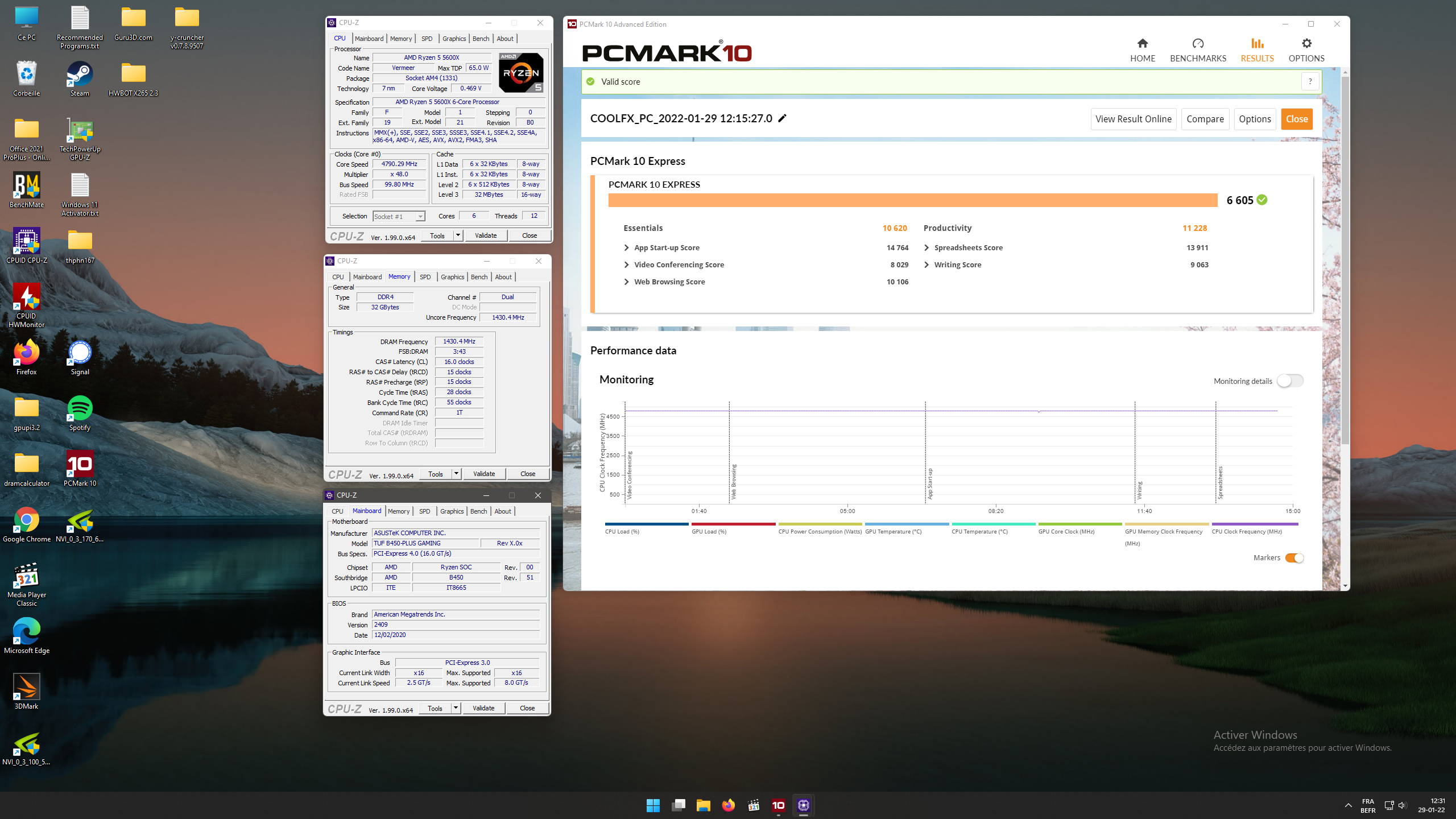The width and height of the screenshot is (1456, 819).
Task: Open the y-cruncher folder on desktop
Action: click(187, 27)
